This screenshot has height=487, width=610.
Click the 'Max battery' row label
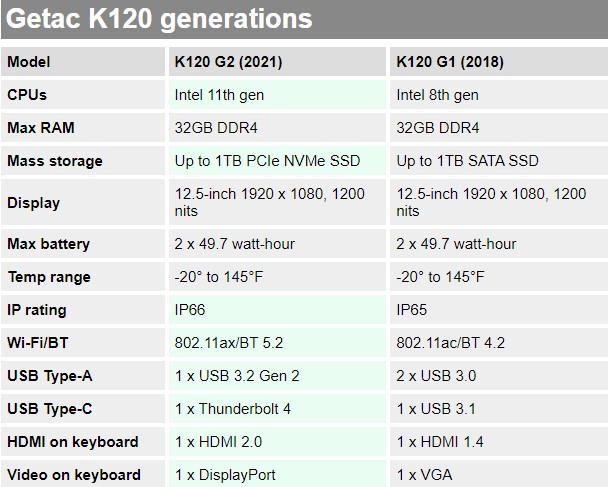click(x=49, y=244)
